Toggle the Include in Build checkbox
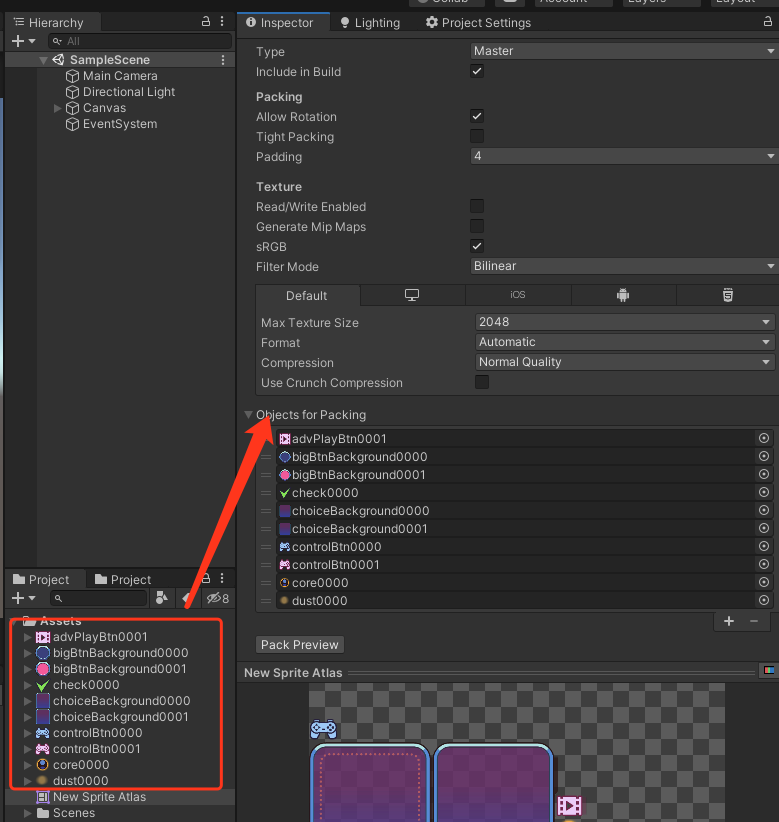 pos(477,71)
